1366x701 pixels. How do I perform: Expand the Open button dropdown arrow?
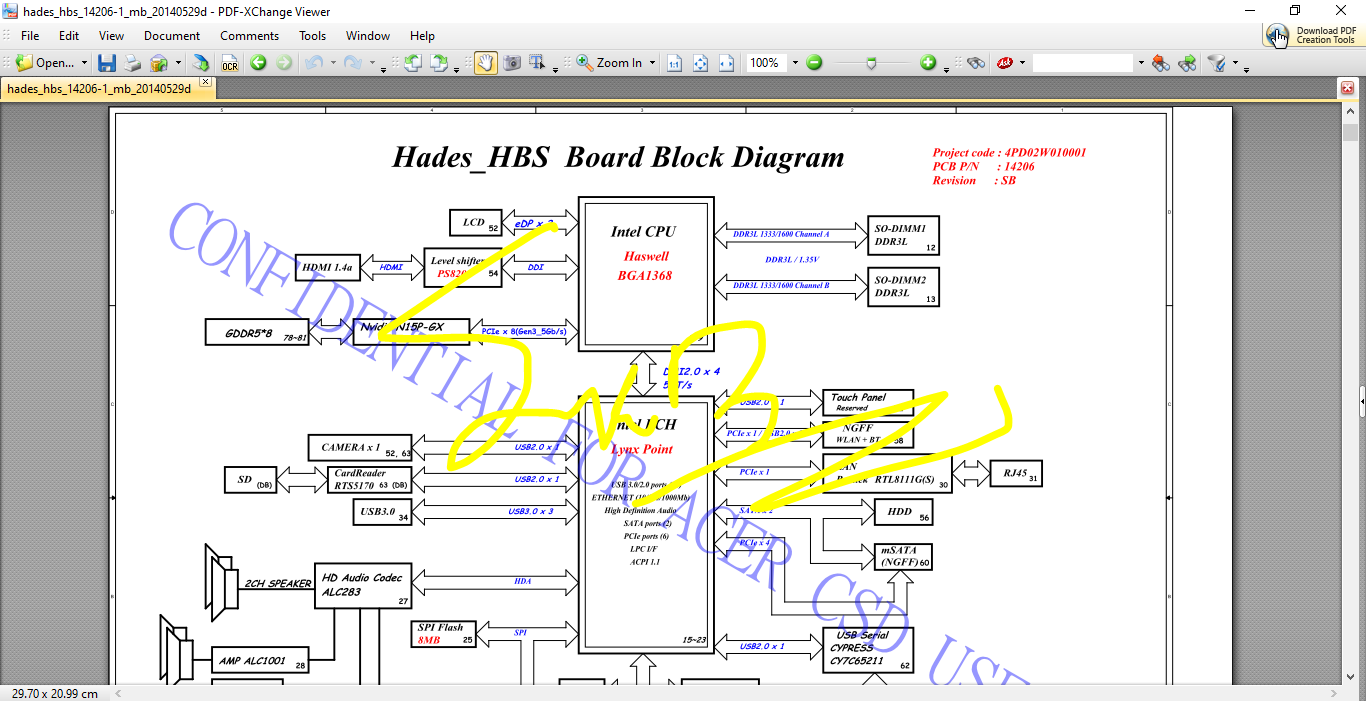(x=84, y=63)
